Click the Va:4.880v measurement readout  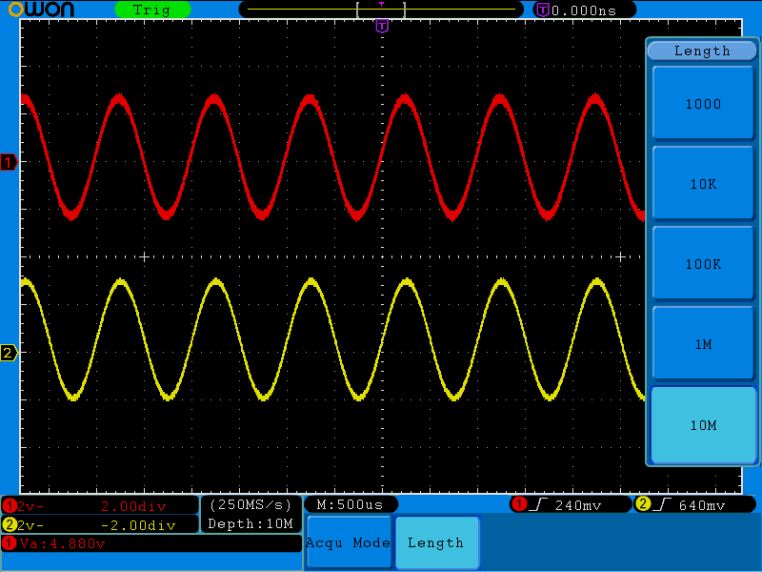[x=151, y=543]
